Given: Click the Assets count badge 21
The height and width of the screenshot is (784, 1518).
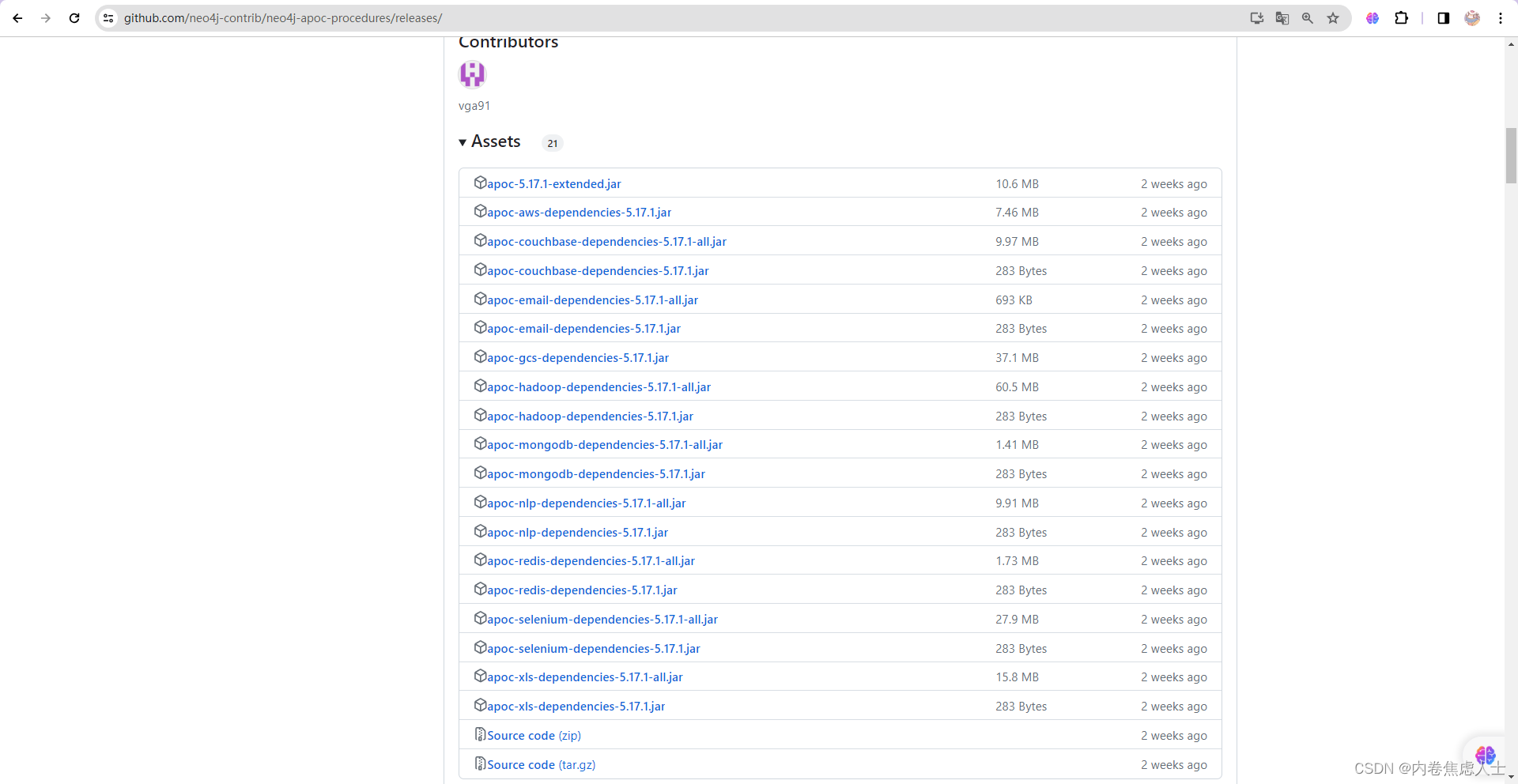Looking at the screenshot, I should click(552, 143).
